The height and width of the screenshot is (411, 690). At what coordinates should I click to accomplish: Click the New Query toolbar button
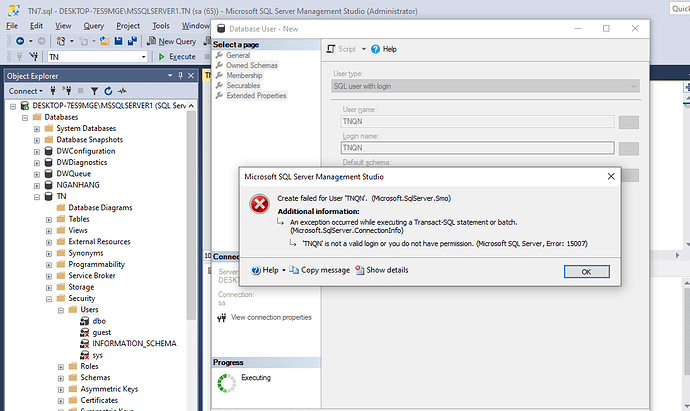point(171,41)
